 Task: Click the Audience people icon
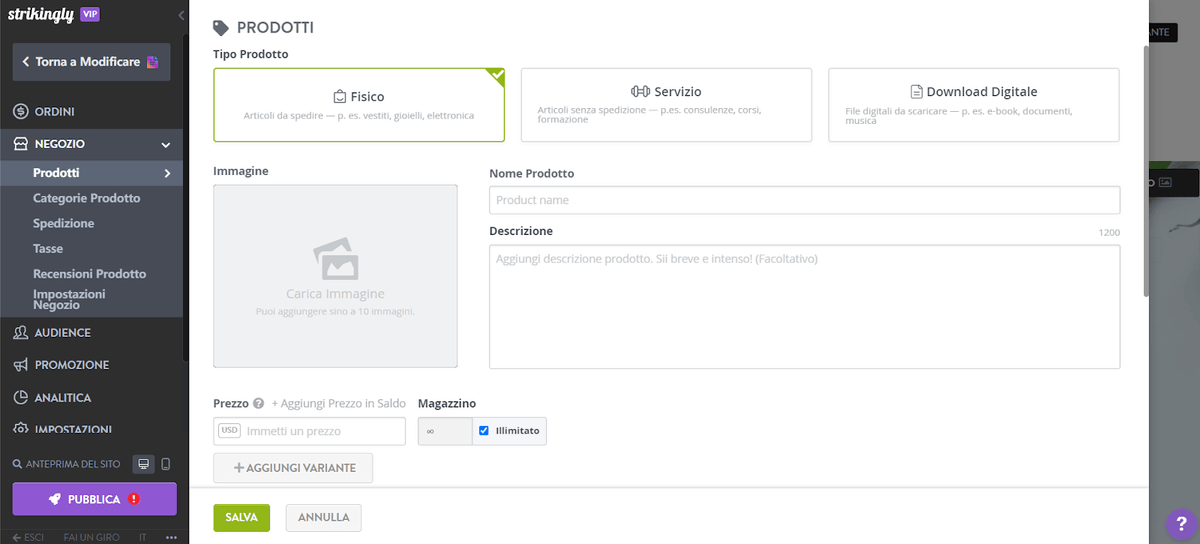point(20,332)
